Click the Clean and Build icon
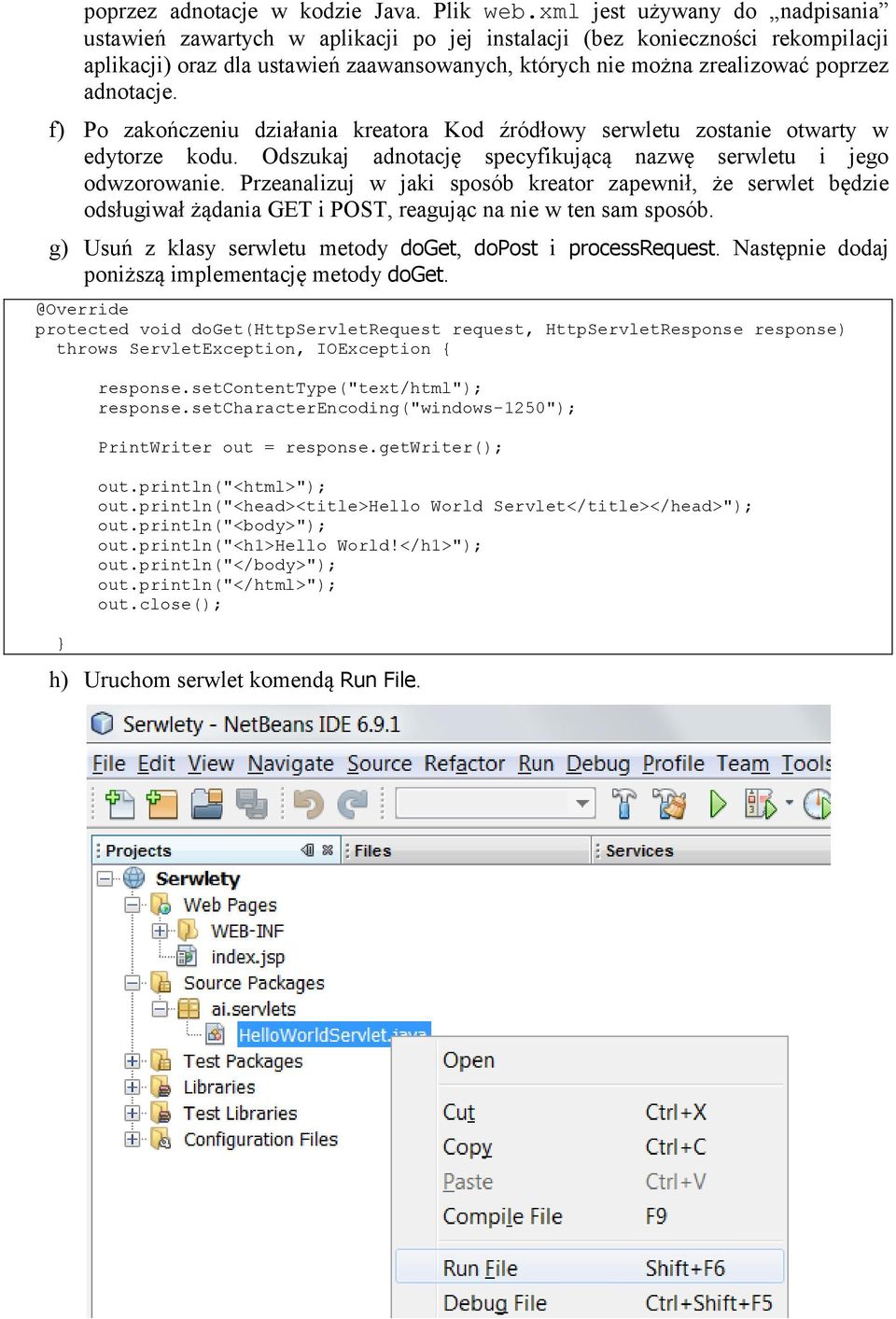This screenshot has width=896, height=1319. click(x=668, y=804)
